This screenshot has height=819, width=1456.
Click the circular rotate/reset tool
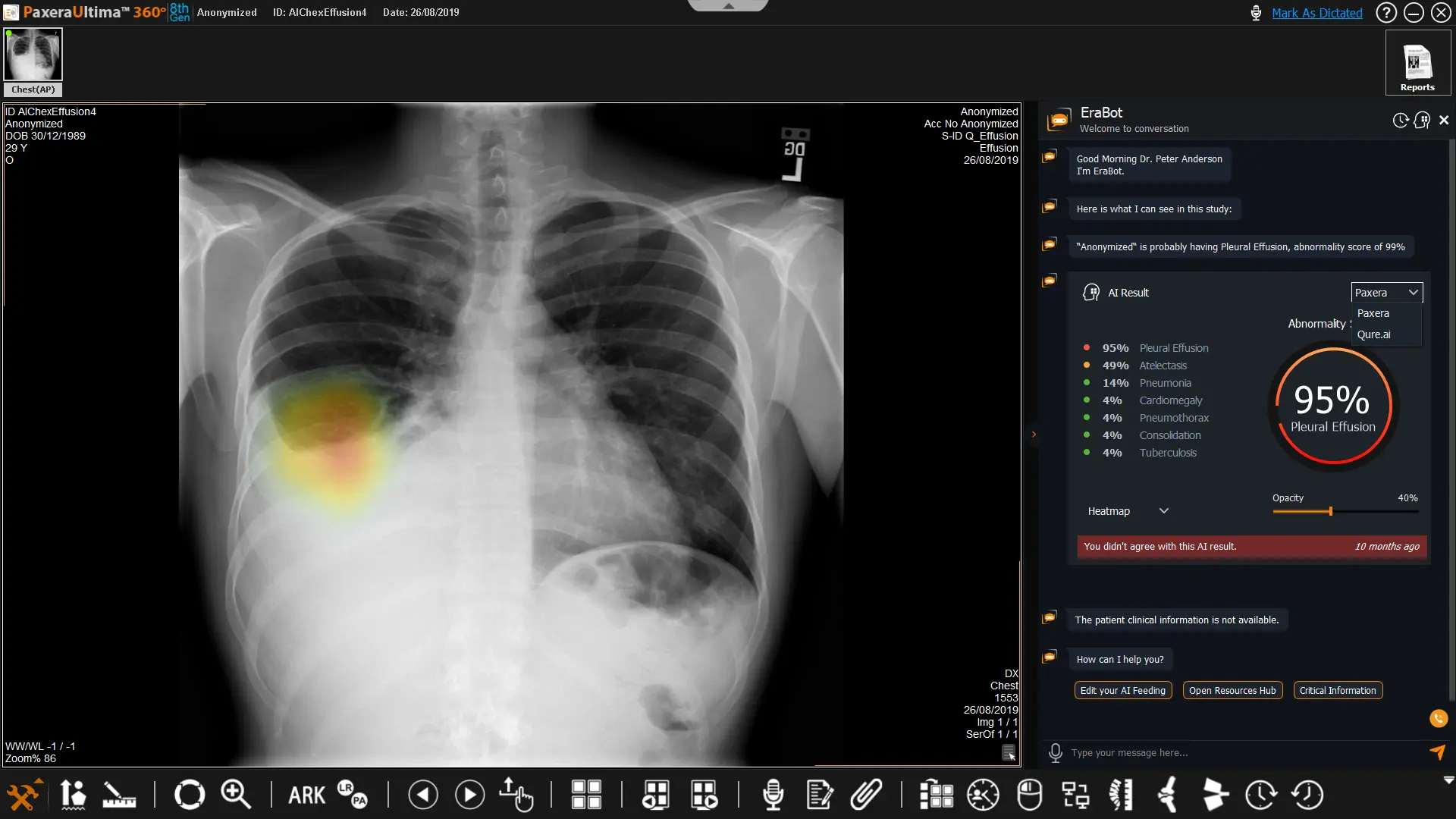(x=189, y=795)
